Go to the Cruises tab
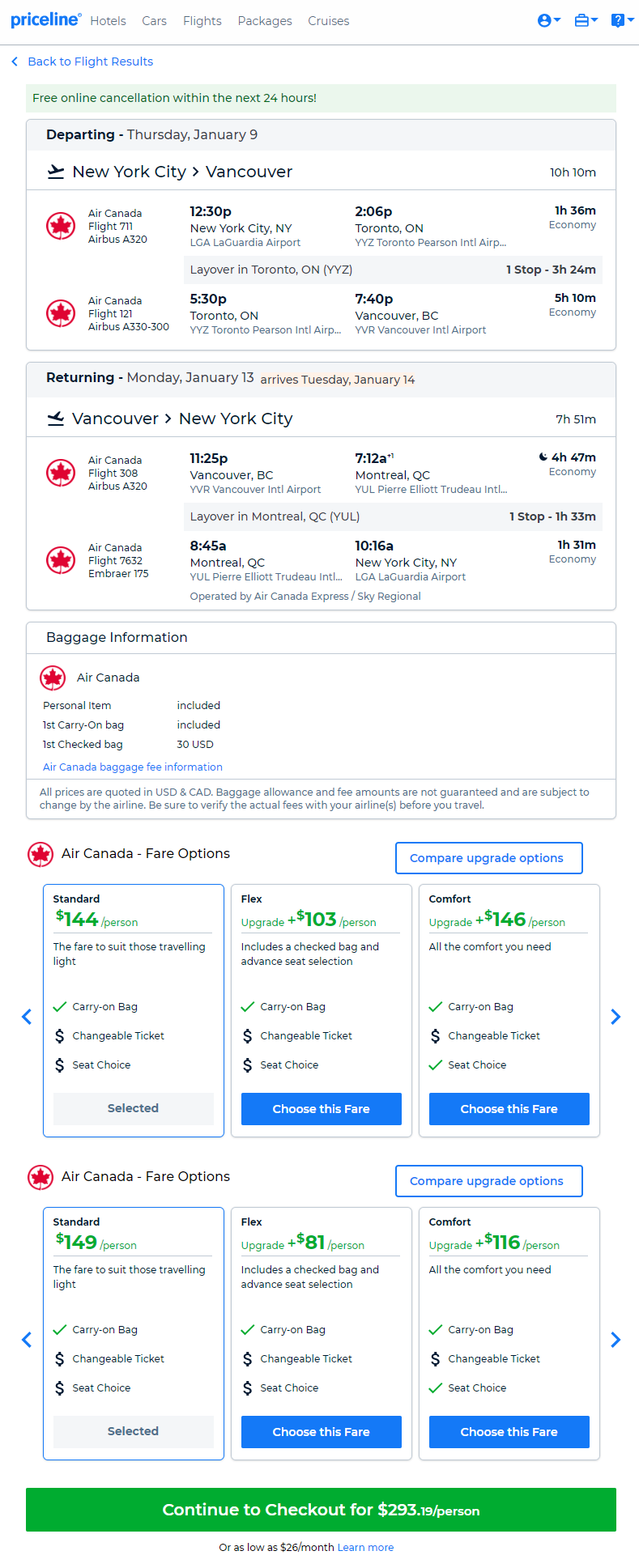Image resolution: width=639 pixels, height=1568 pixels. (x=329, y=21)
